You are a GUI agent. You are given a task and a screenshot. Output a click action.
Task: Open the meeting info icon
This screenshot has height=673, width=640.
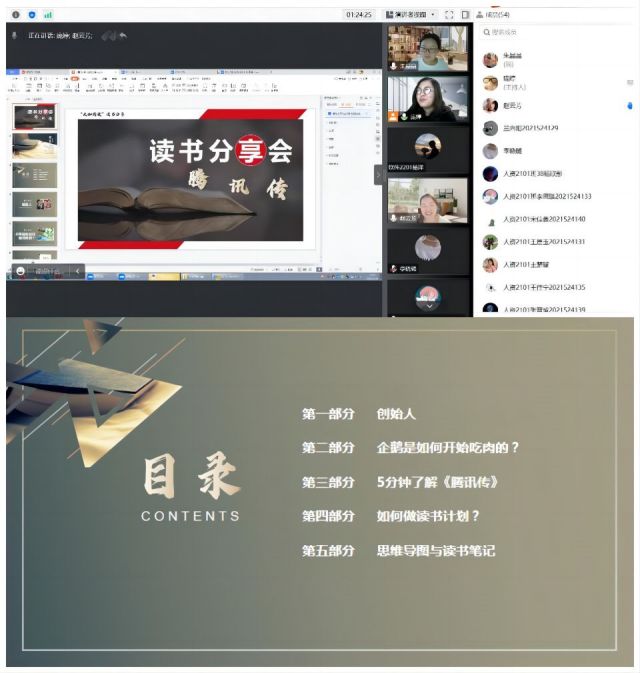[15, 15]
